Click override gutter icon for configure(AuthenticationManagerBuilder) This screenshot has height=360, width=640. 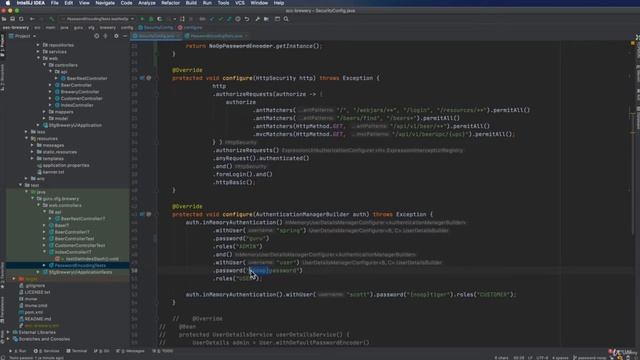click(142, 214)
